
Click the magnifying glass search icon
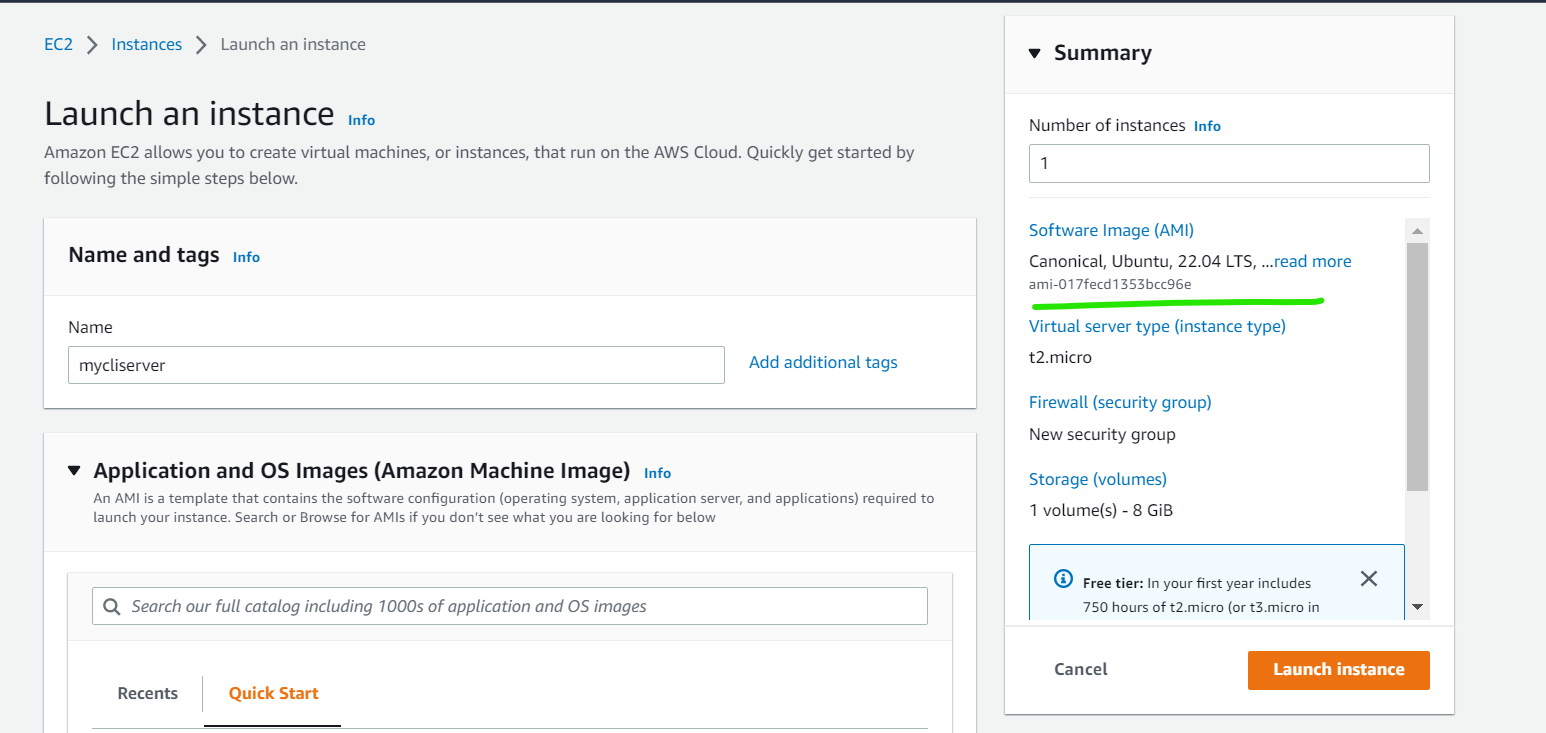click(113, 606)
